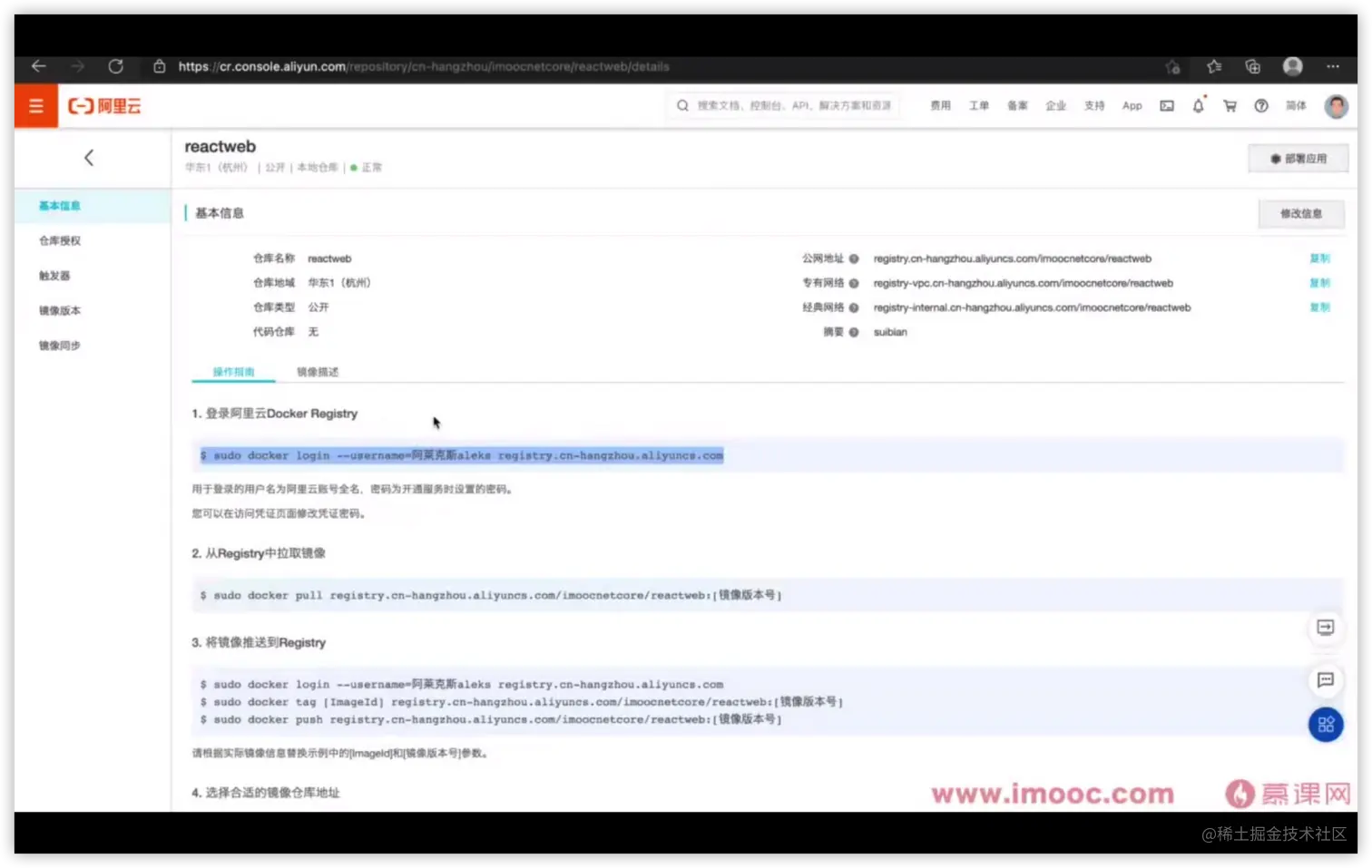Copy the 公网地址 registry address
The width and height of the screenshot is (1372, 868).
pos(1319,258)
